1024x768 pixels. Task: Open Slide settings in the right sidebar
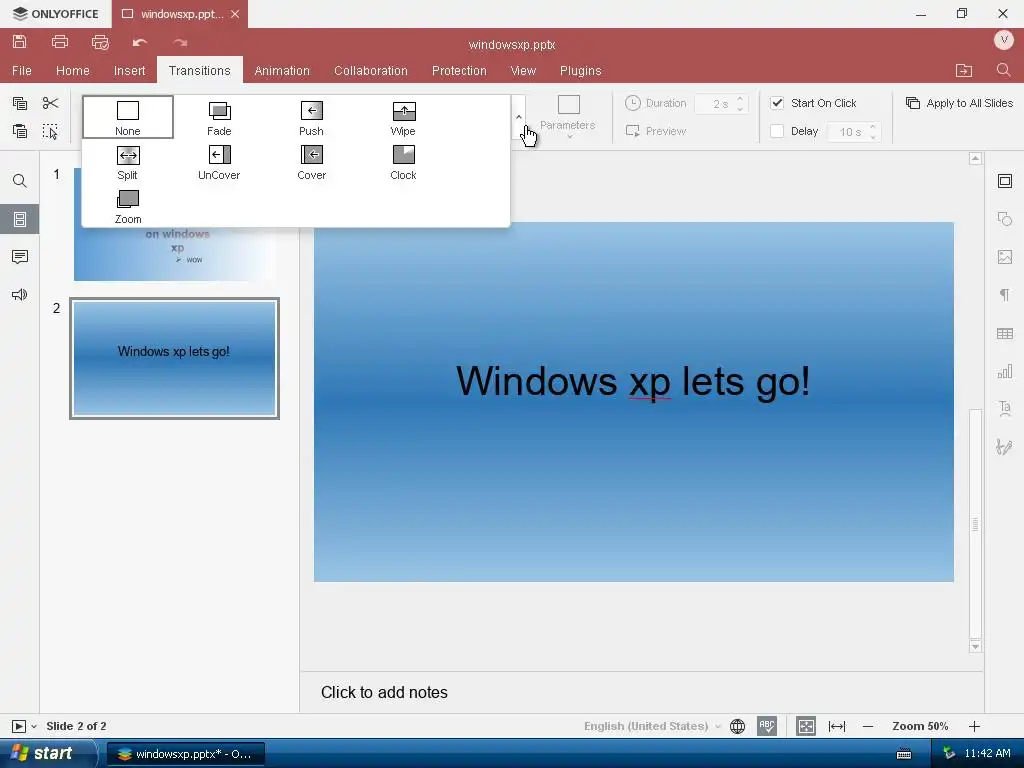pos(1005,181)
